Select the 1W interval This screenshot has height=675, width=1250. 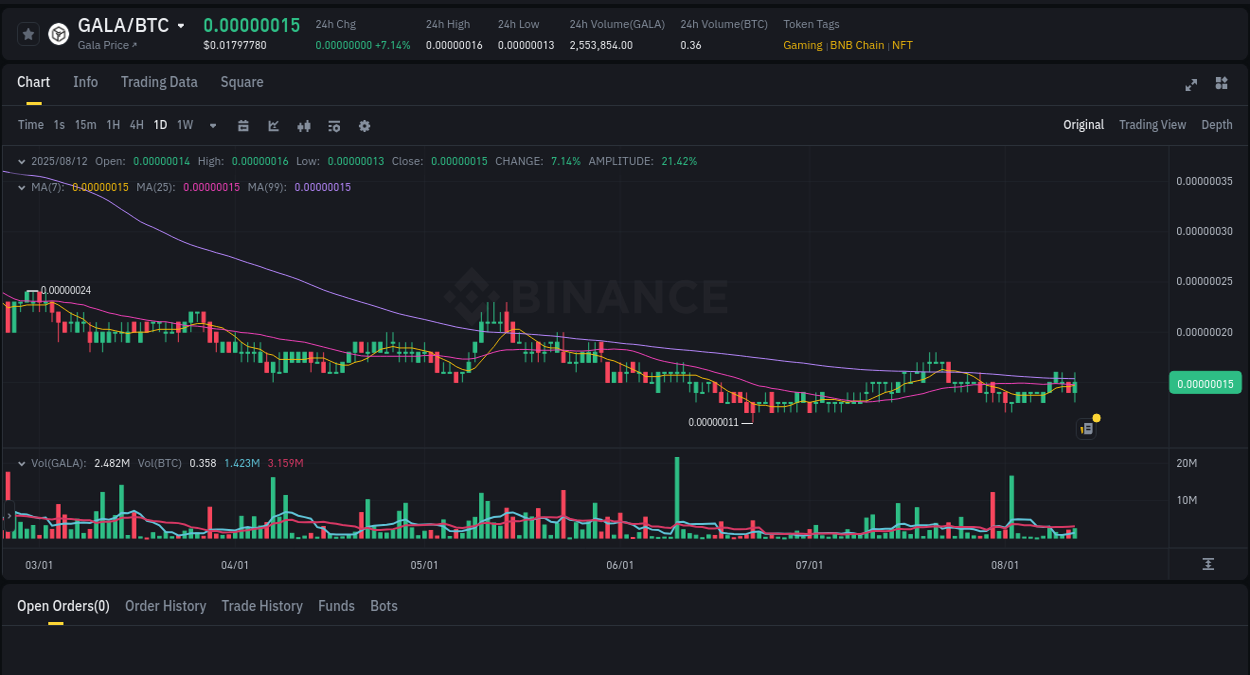(185, 125)
